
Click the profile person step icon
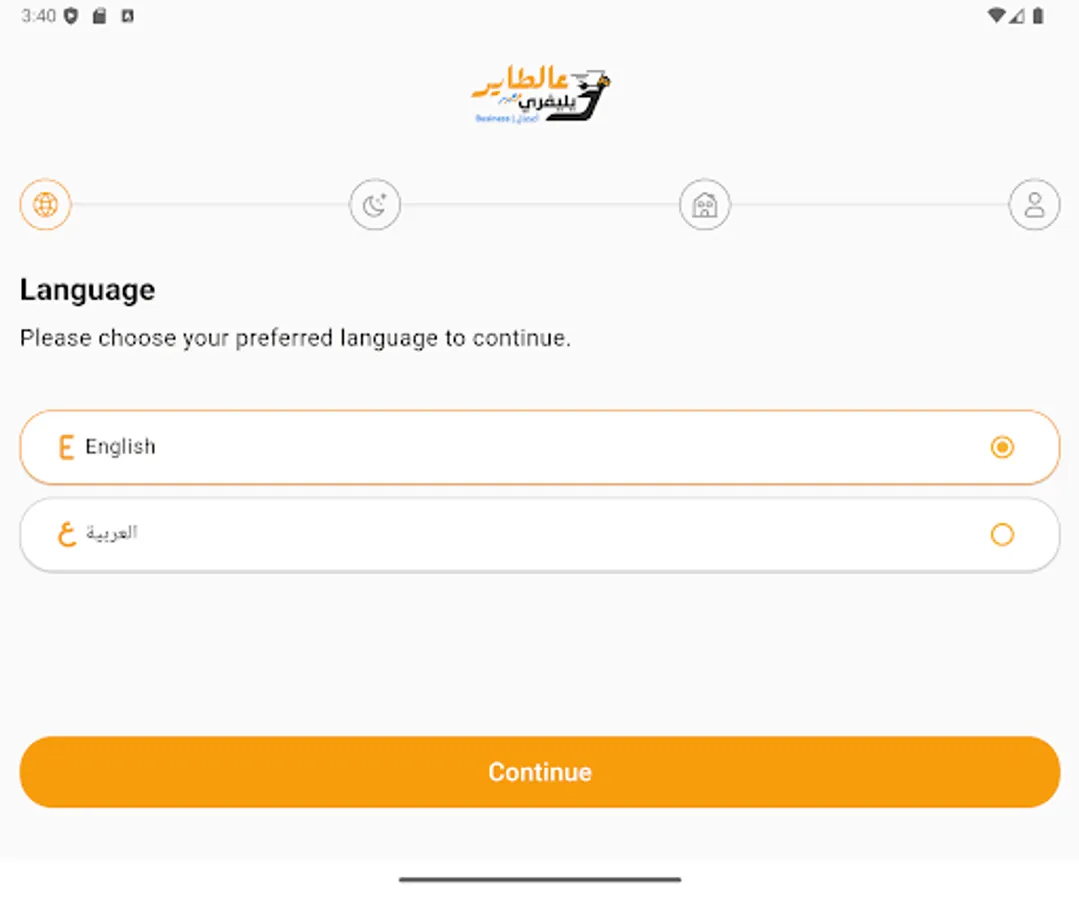point(1034,204)
